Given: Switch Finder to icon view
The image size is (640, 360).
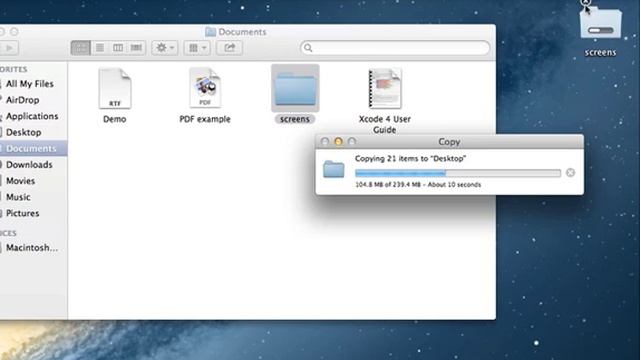Looking at the screenshot, I should (81, 48).
